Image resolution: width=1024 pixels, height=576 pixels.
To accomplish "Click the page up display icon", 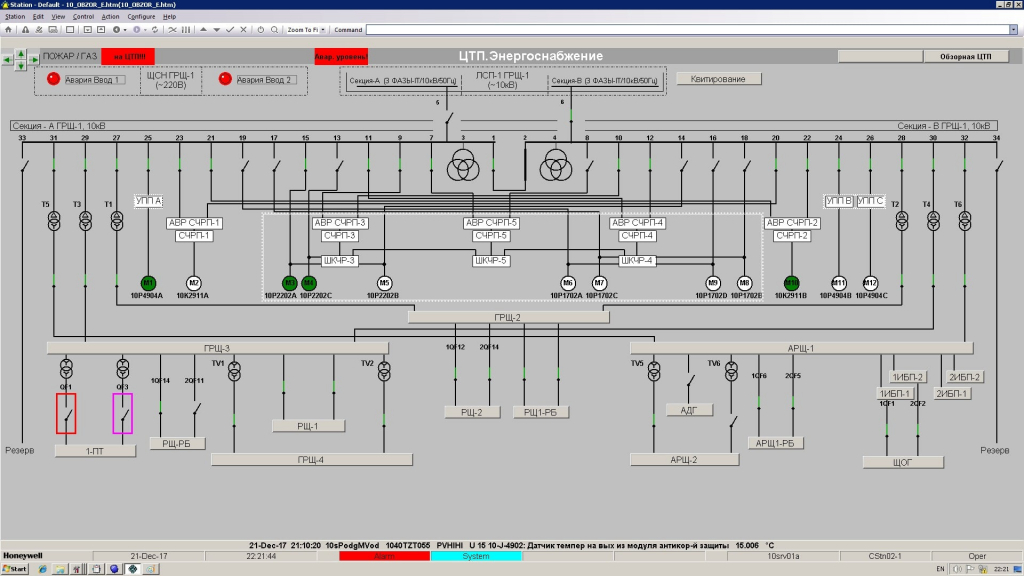I will [101, 29].
